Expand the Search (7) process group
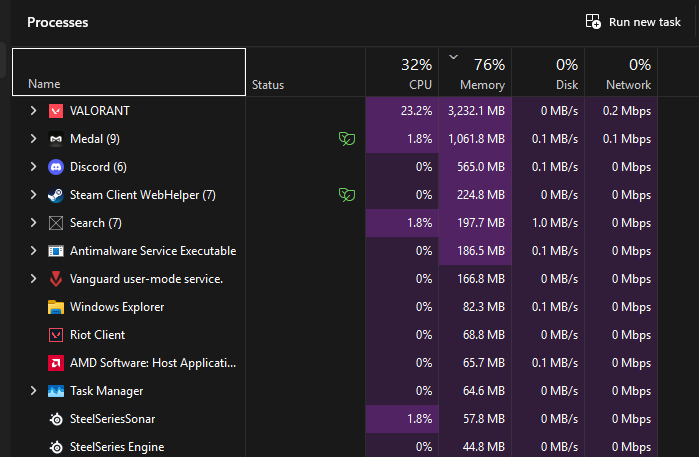The width and height of the screenshot is (699, 457). pos(33,223)
